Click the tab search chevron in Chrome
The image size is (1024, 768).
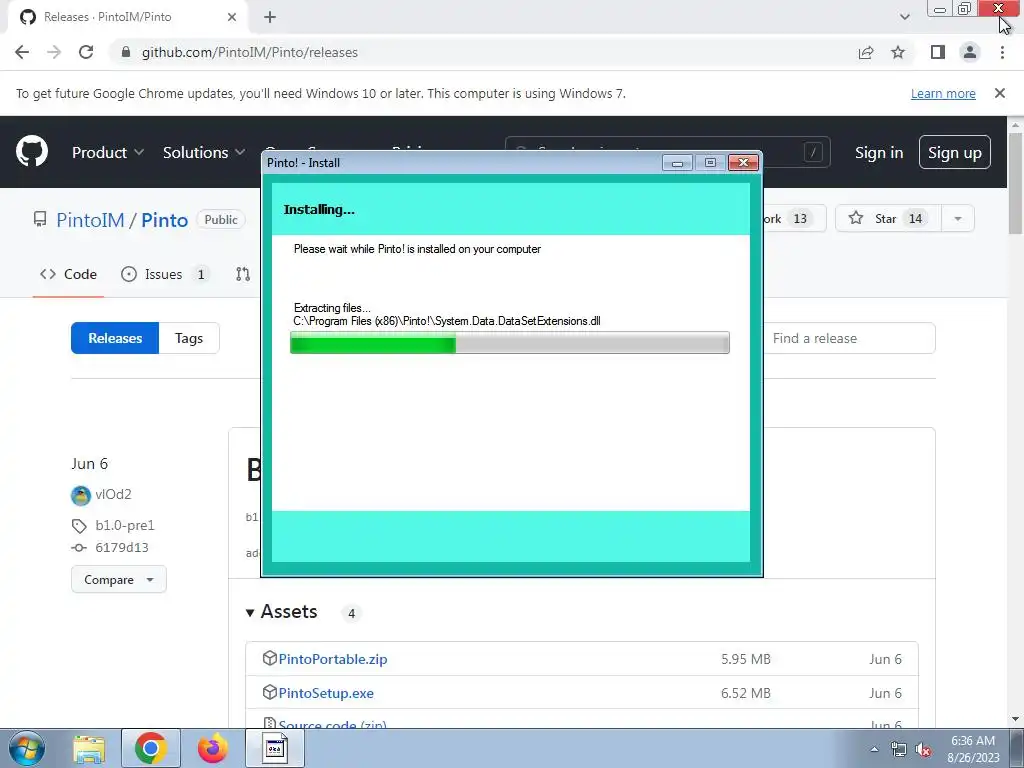(904, 17)
